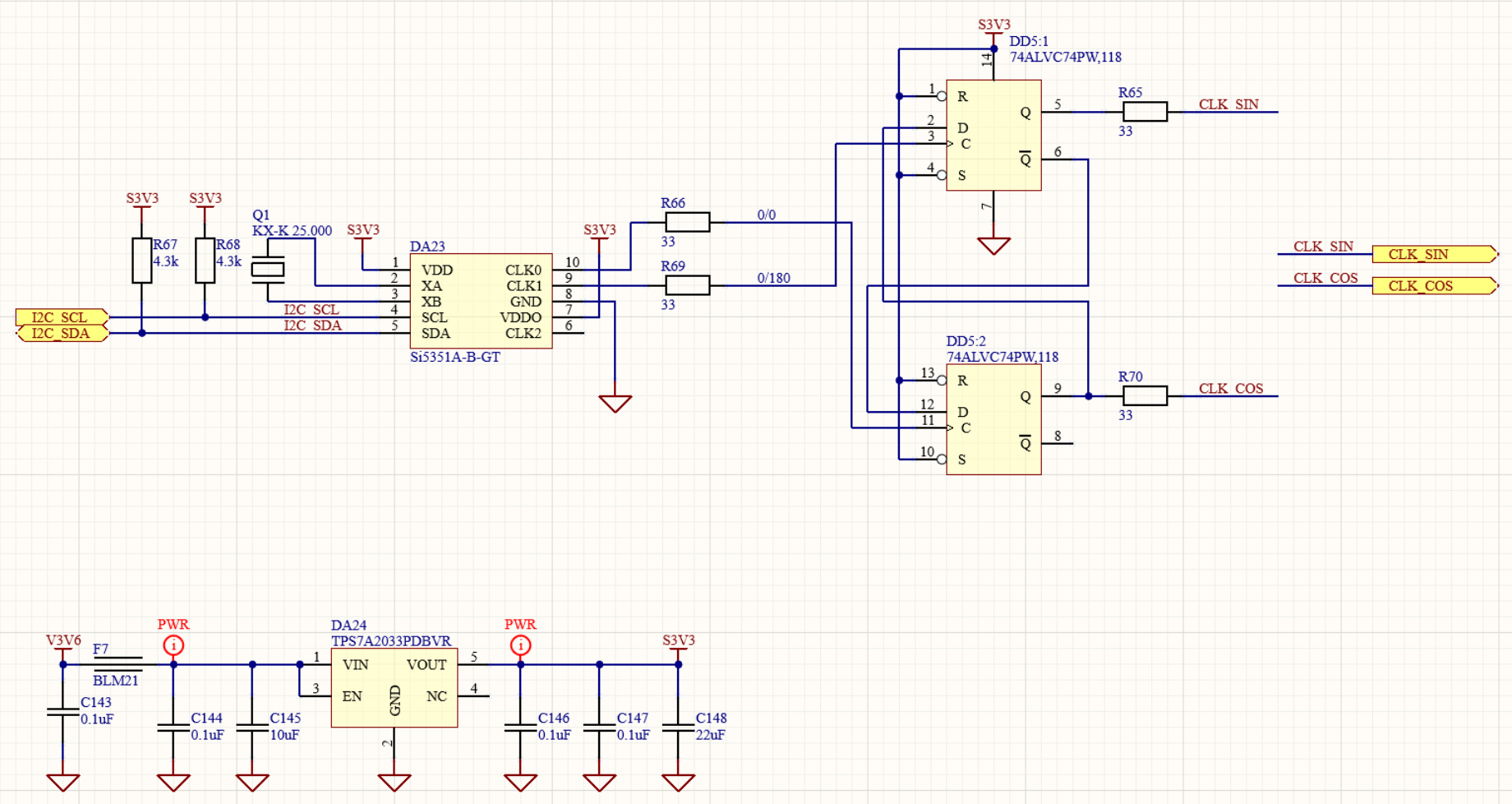Select capacitor C148 symbol
This screenshot has height=804, width=1512.
click(678, 727)
